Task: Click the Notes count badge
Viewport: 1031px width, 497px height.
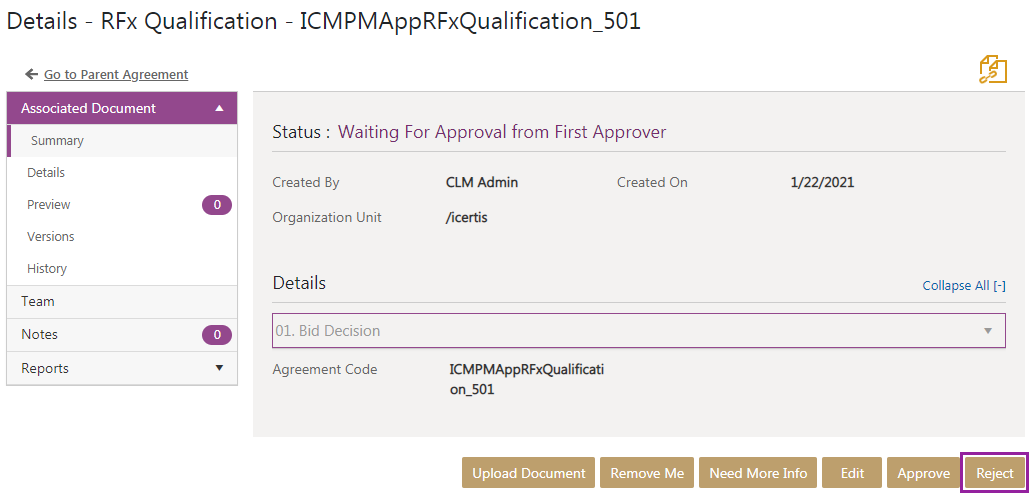Action: point(216,334)
